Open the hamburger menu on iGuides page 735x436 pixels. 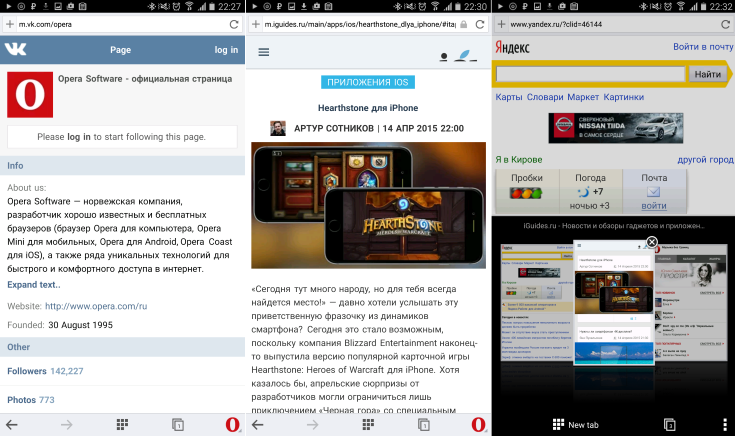click(264, 52)
